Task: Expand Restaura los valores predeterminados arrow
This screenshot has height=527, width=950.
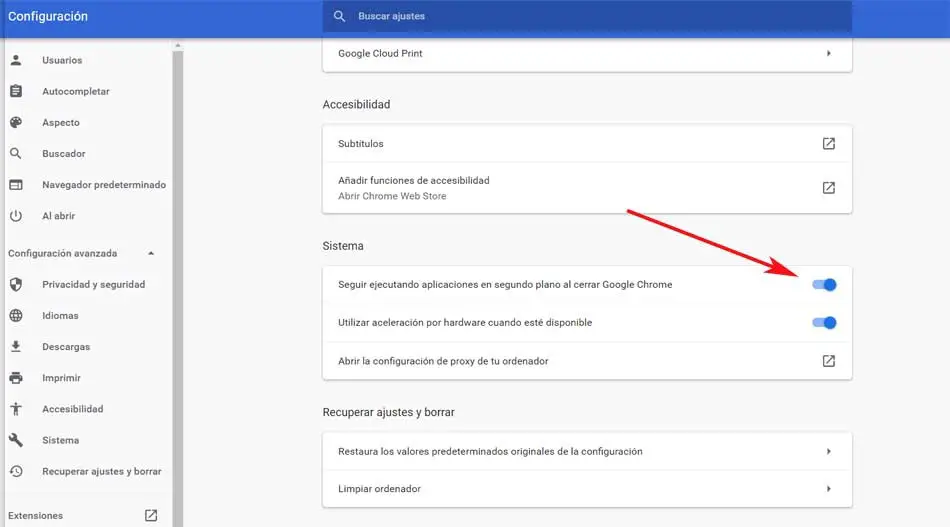Action: pyautogui.click(x=829, y=451)
